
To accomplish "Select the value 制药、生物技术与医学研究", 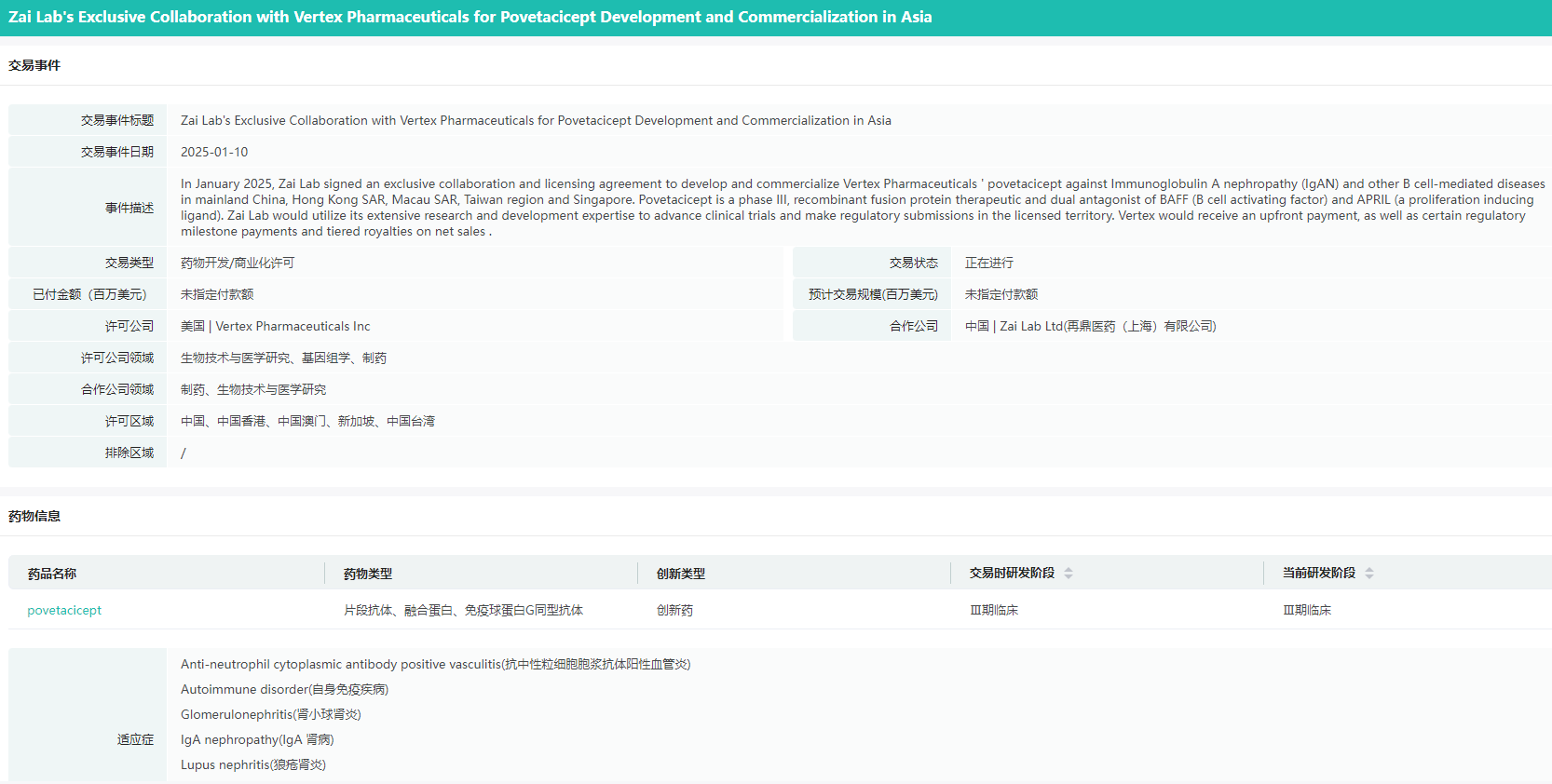I will coord(253,389).
